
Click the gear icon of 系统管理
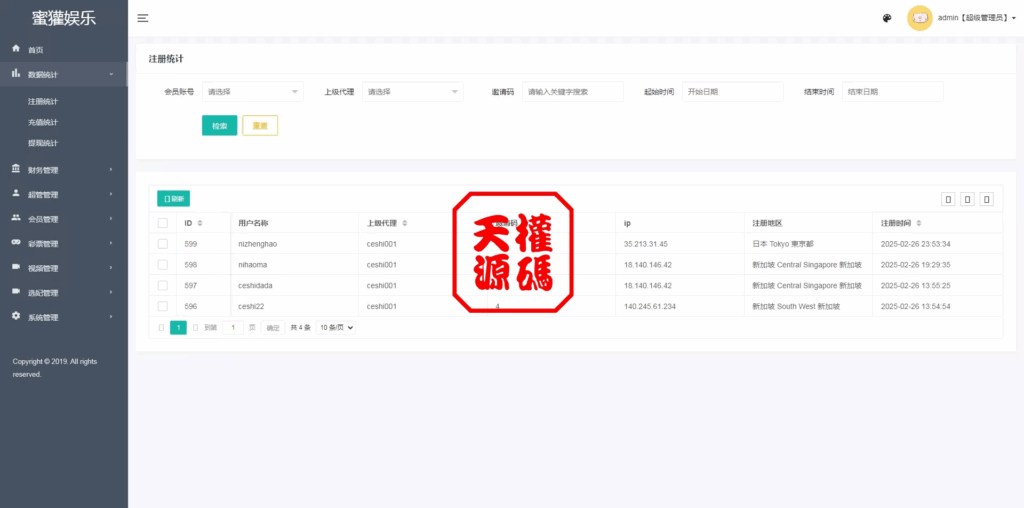[x=16, y=316]
